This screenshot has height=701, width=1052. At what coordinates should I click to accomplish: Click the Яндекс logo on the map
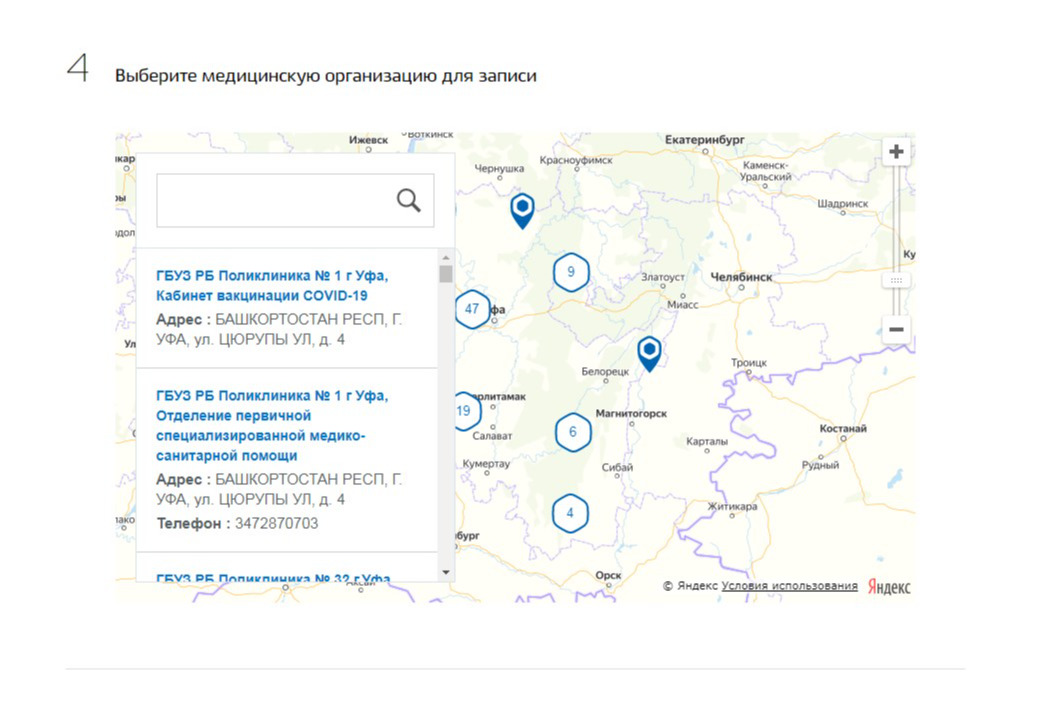(889, 587)
